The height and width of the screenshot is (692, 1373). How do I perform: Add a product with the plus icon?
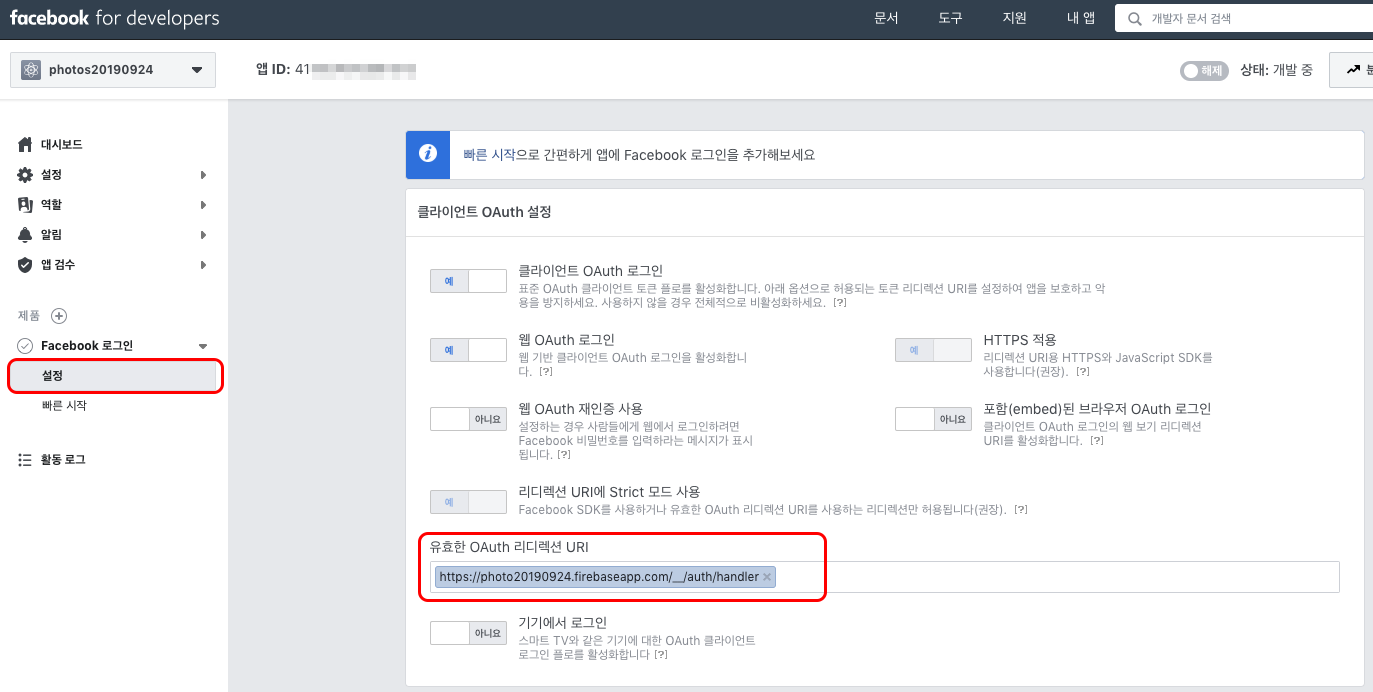(x=59, y=316)
